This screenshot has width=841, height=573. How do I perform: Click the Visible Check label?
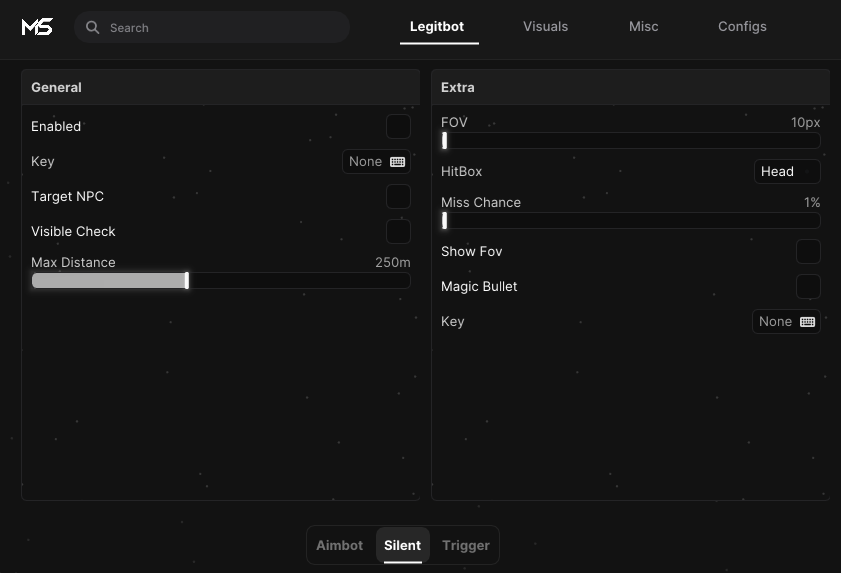point(73,232)
